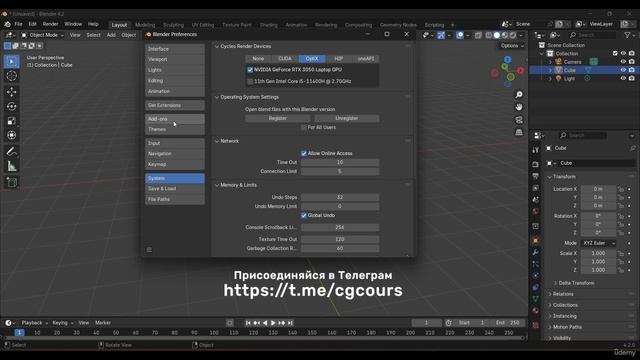This screenshot has height=360, width=640.
Task: Open the Get Extensions section
Action: click(x=175, y=105)
